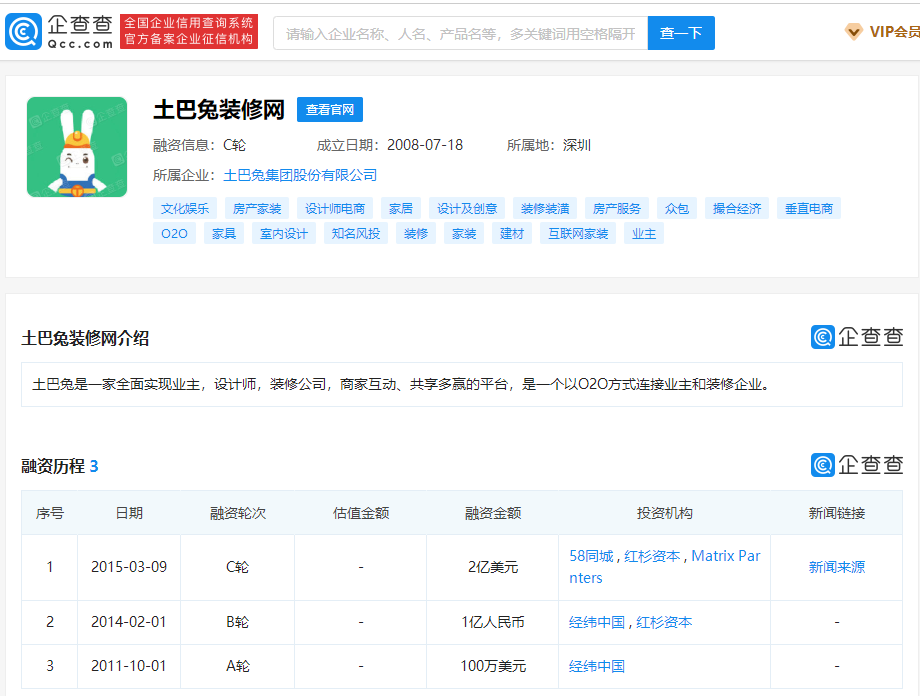Open the 58同城 investor link in C轮 row

point(591,556)
